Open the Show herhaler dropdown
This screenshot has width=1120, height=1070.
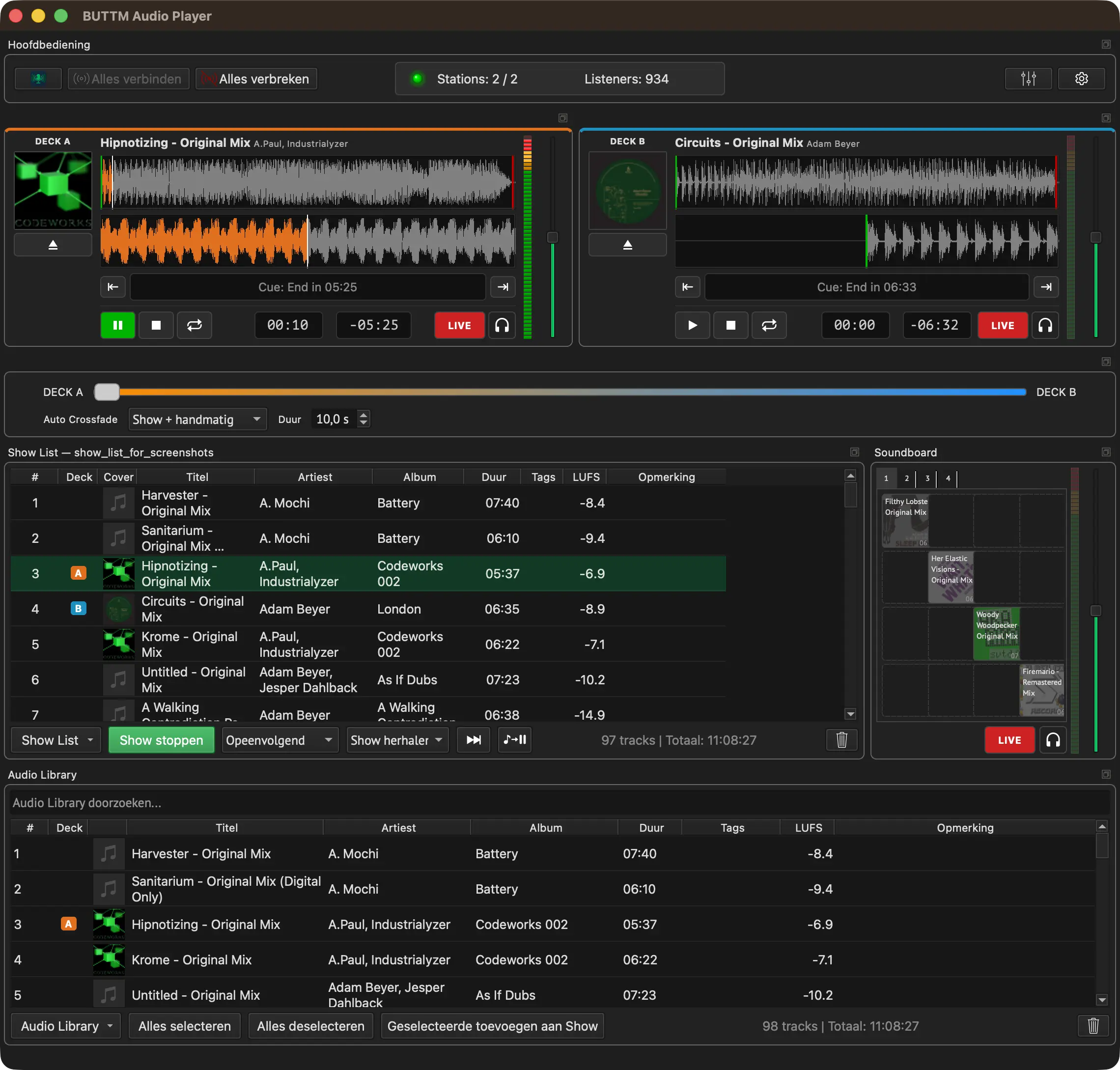tap(397, 740)
